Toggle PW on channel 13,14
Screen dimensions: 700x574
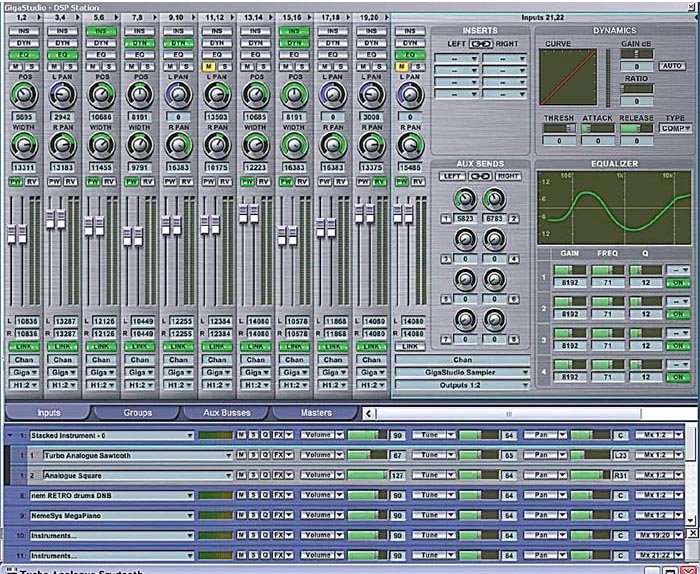click(x=247, y=182)
